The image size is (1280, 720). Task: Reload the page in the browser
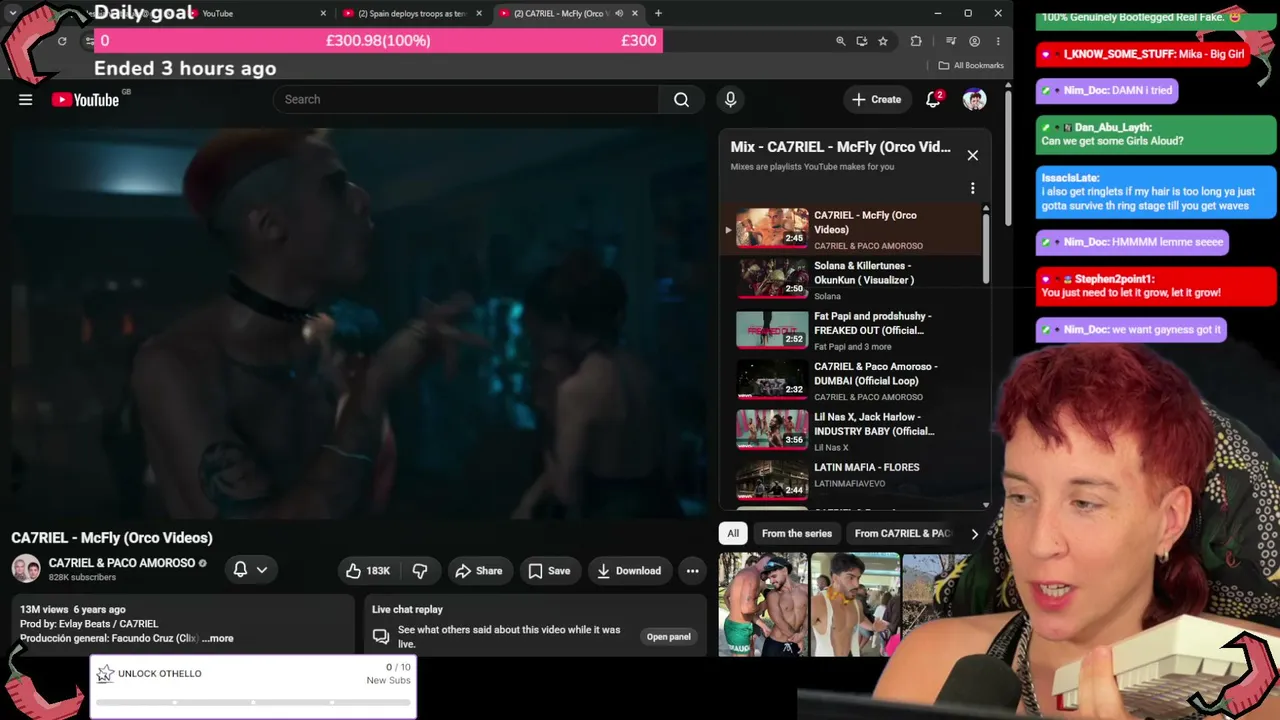(x=62, y=41)
